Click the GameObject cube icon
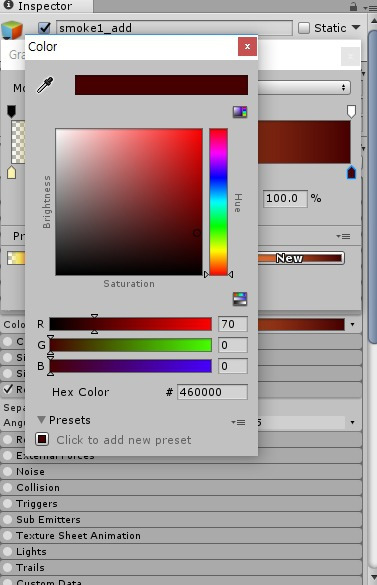 pyautogui.click(x=12, y=29)
